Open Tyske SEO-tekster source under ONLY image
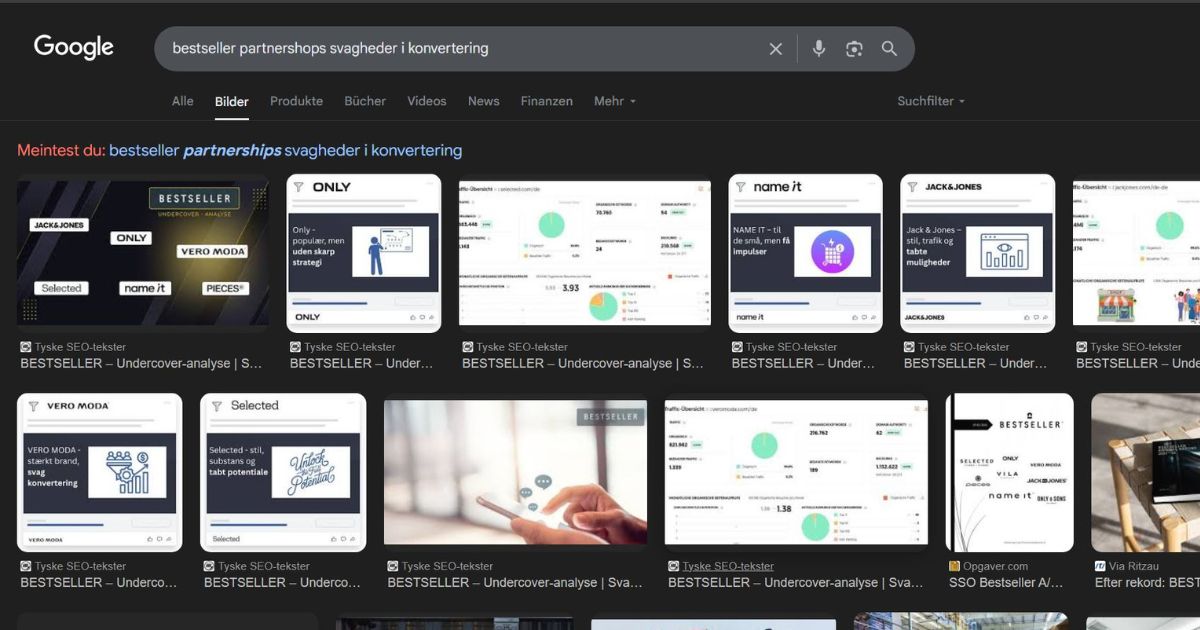The height and width of the screenshot is (630, 1200). point(350,347)
